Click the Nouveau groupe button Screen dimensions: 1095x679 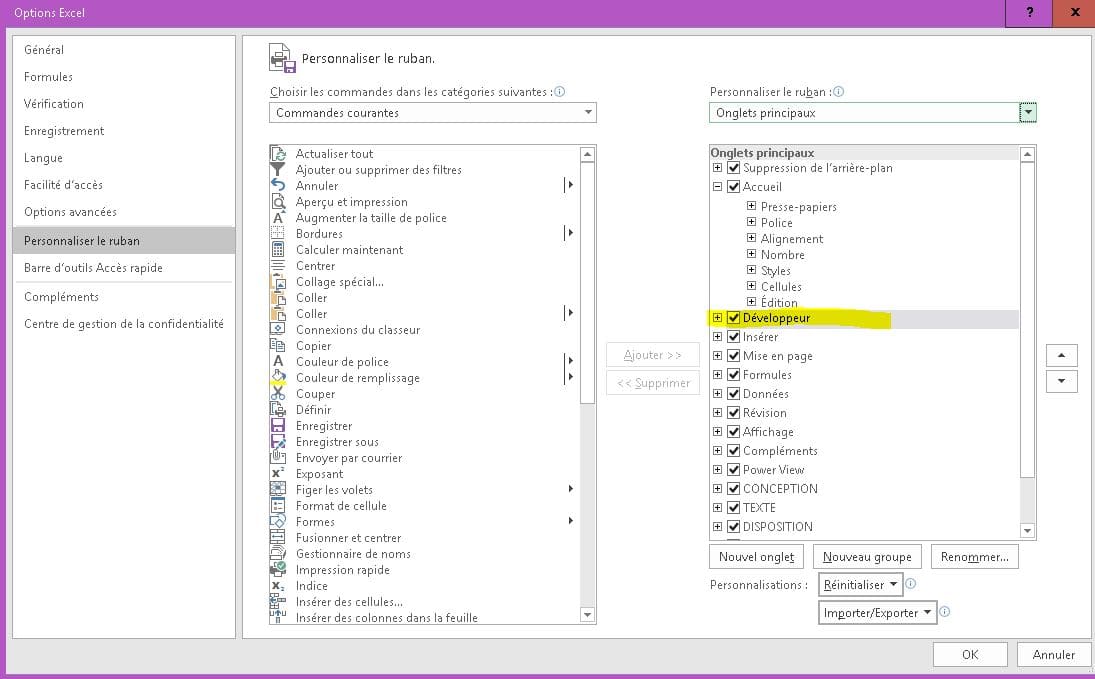click(x=867, y=557)
